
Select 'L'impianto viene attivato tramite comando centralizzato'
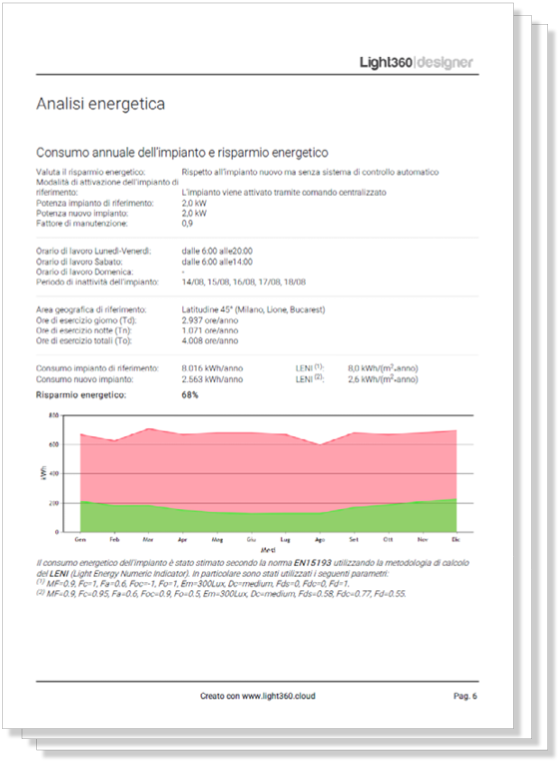[284, 192]
